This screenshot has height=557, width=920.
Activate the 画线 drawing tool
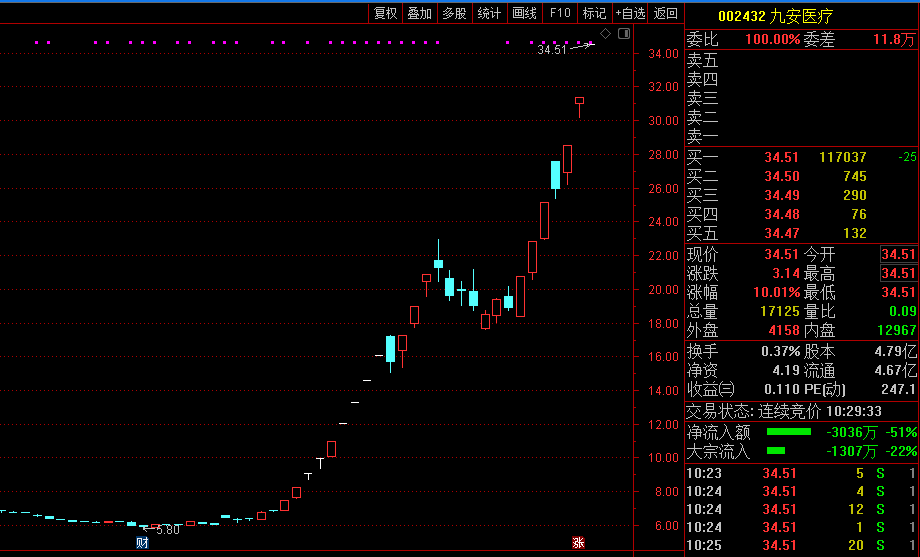[525, 13]
